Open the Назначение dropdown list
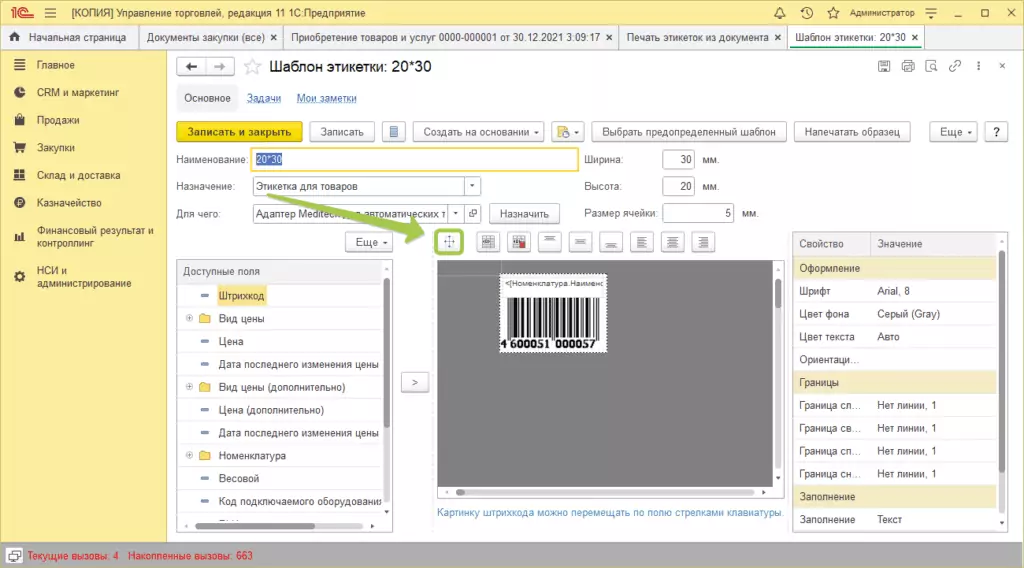 472,186
